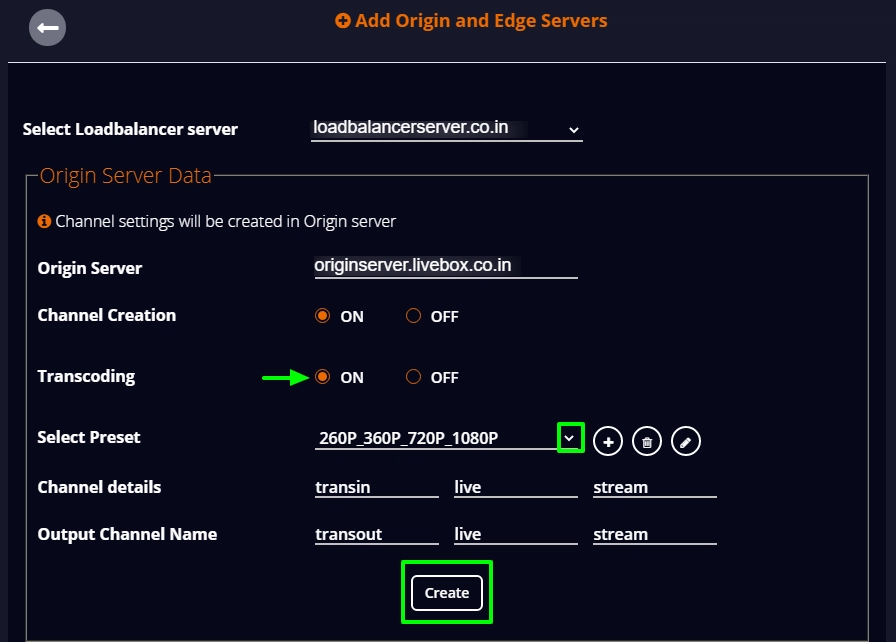Click plus icon beside Add Origin title
Screen dimensions: 896x642
pyautogui.click(x=343, y=21)
